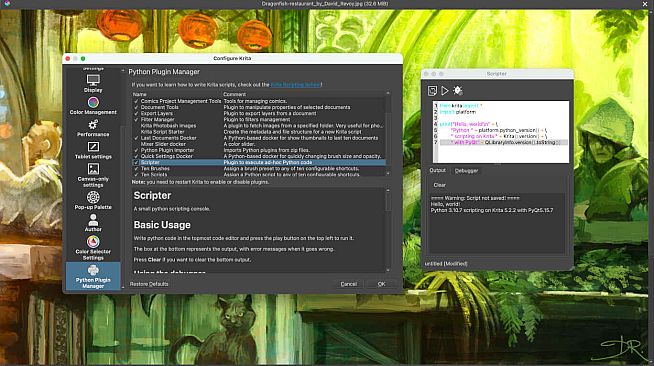Click the 'Basic Usage' heading
Viewport: 654px width, 366px height.
(162, 225)
